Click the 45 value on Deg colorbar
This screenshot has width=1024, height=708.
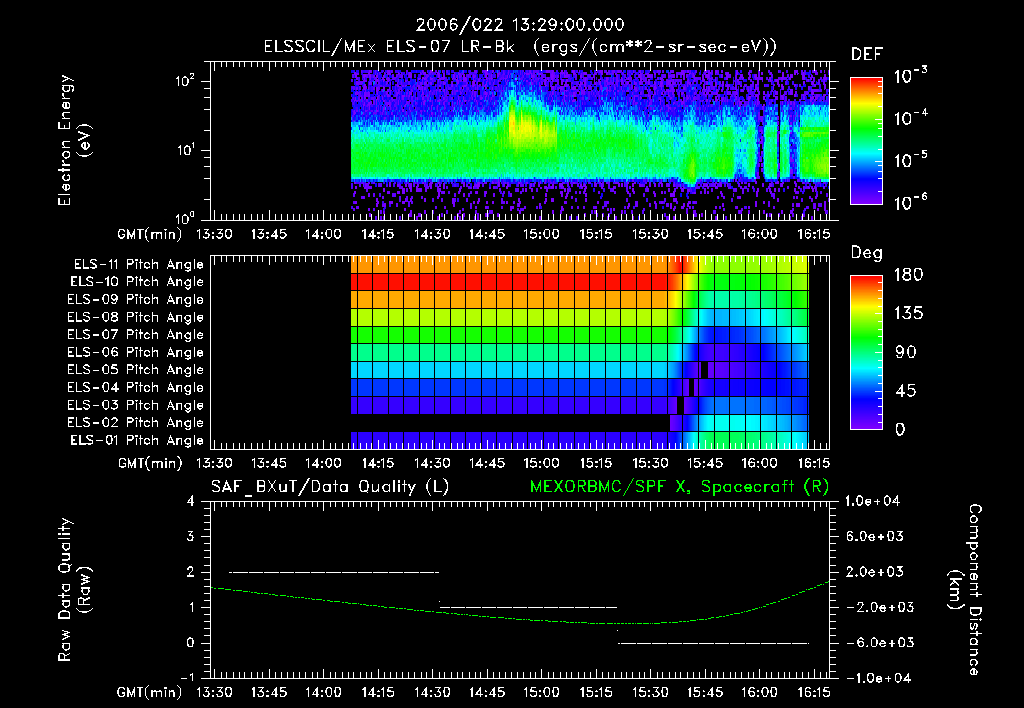[x=906, y=391]
